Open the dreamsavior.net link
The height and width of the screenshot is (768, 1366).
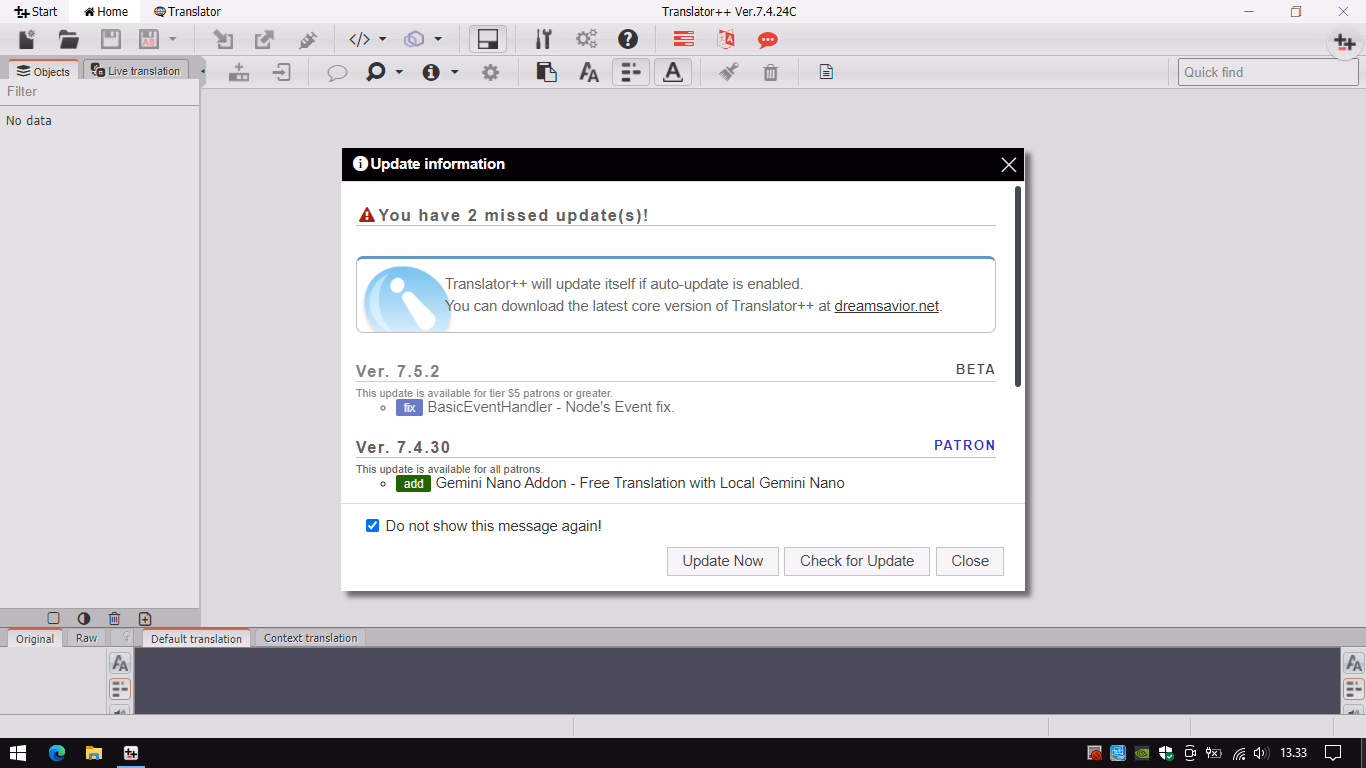coord(887,306)
